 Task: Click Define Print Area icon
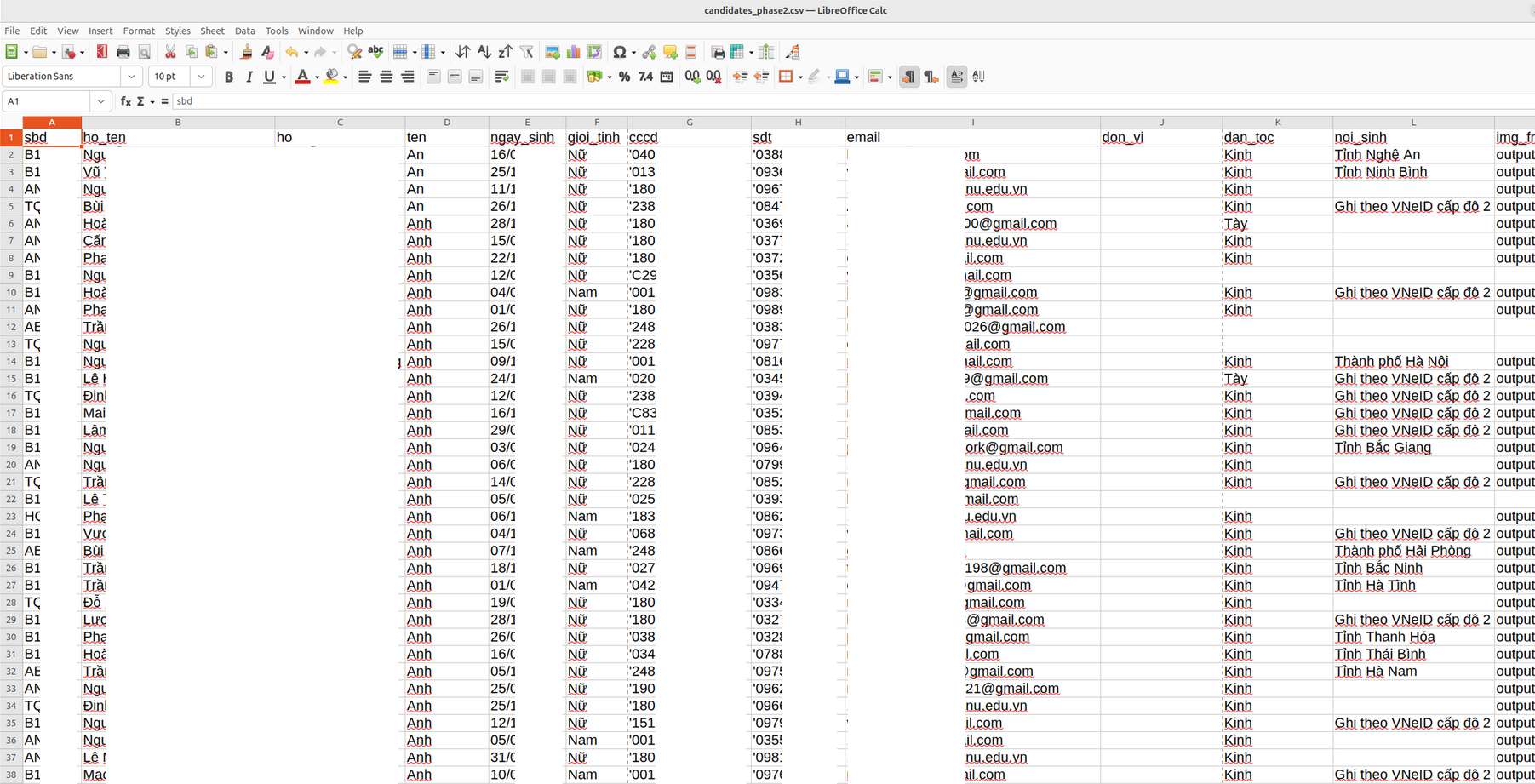coord(718,52)
